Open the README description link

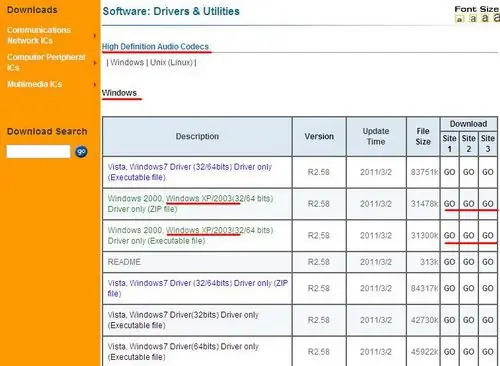(124, 262)
